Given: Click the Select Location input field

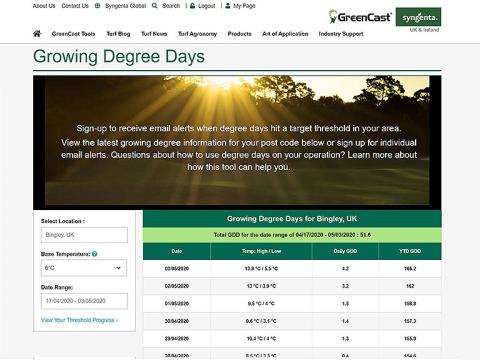Looking at the screenshot, I should point(84,235).
